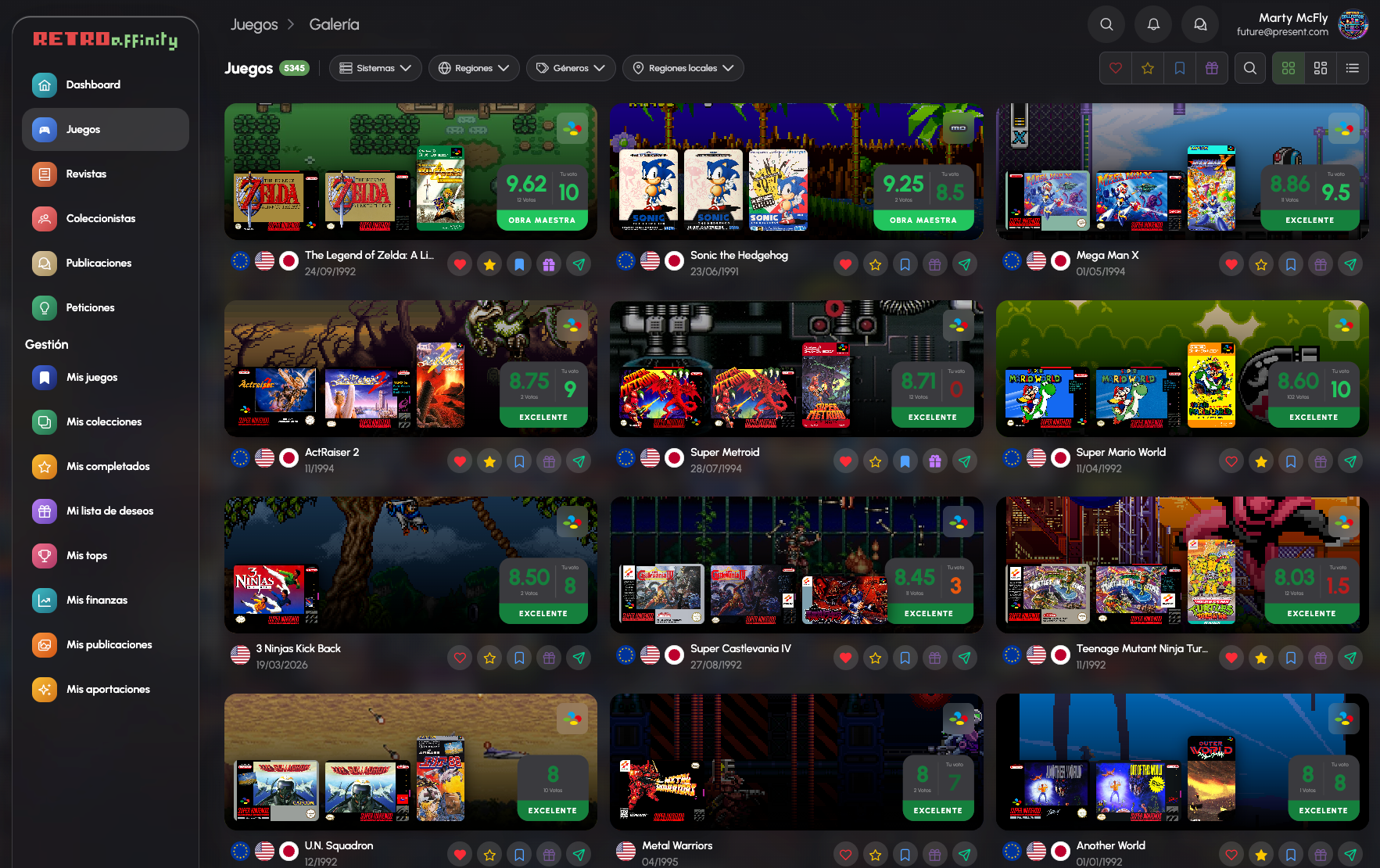1380x868 pixels.
Task: Favorite Metal Warriors heart
Action: [845, 855]
